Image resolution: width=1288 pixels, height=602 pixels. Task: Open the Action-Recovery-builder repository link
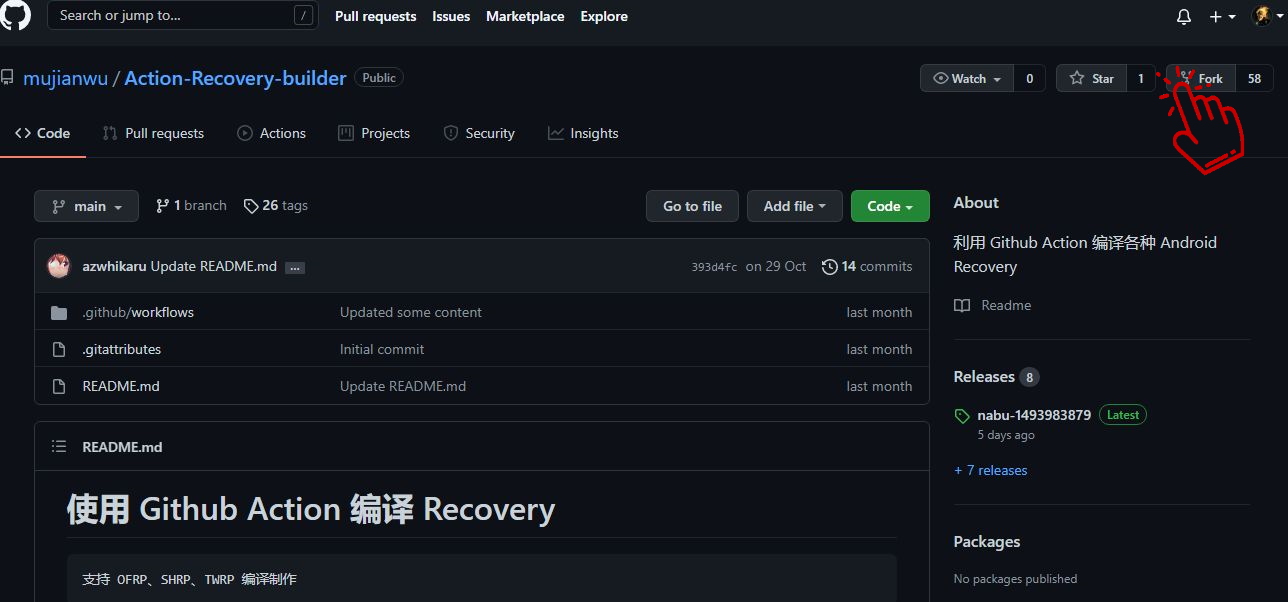point(235,78)
